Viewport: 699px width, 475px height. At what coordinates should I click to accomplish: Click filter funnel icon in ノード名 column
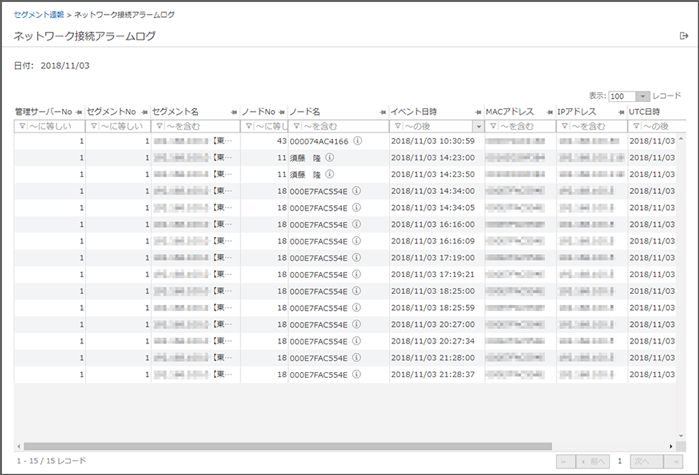coord(296,127)
